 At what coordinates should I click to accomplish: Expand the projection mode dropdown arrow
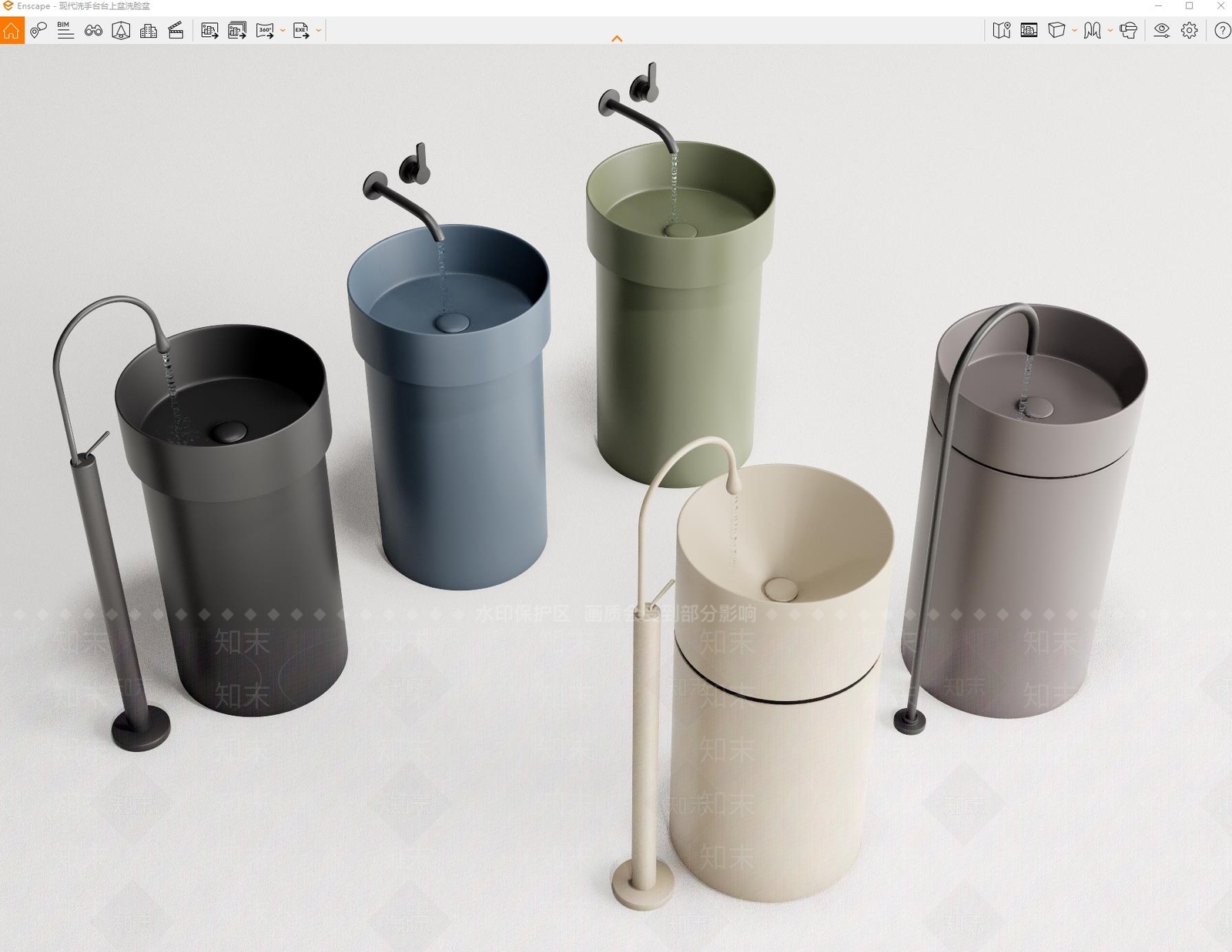(1074, 31)
